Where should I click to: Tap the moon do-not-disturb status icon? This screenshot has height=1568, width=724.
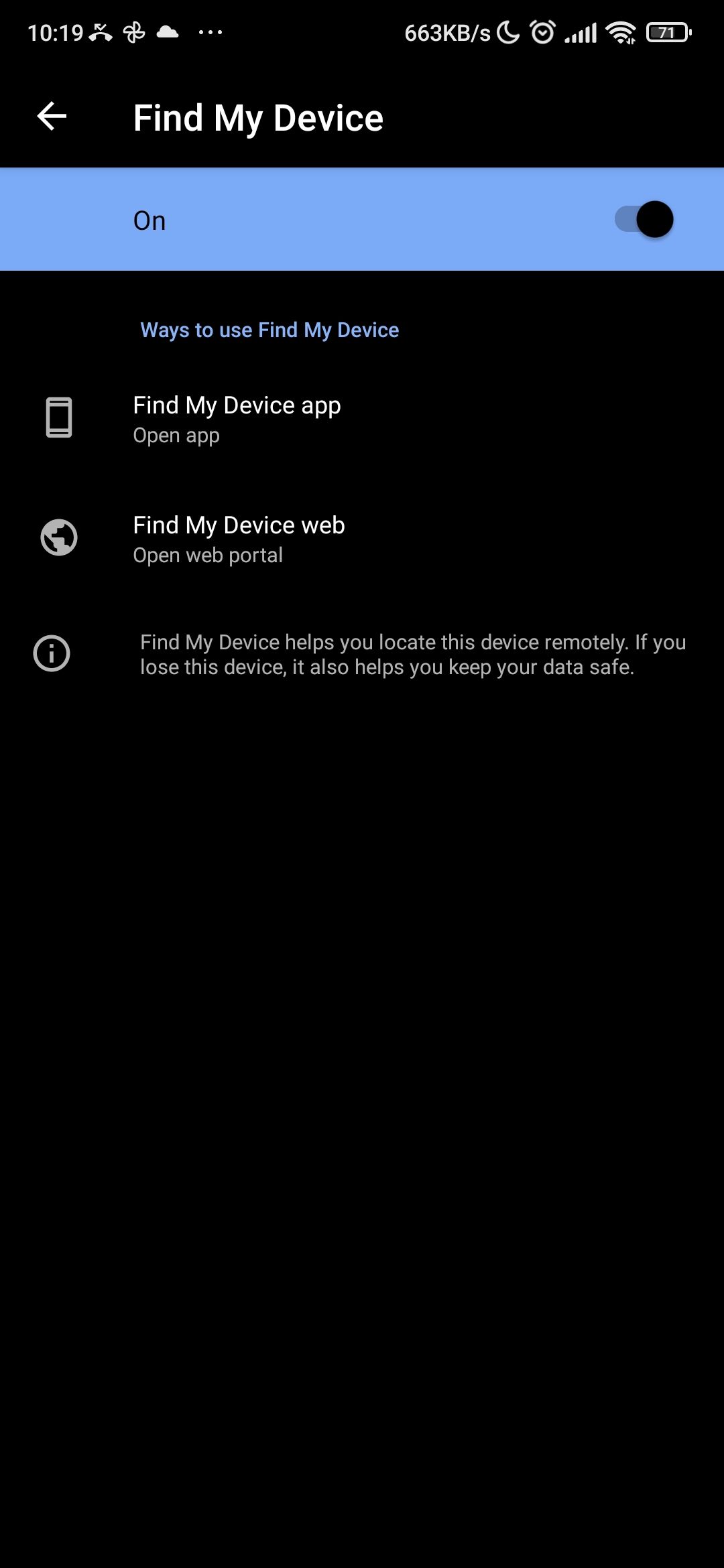click(x=508, y=32)
